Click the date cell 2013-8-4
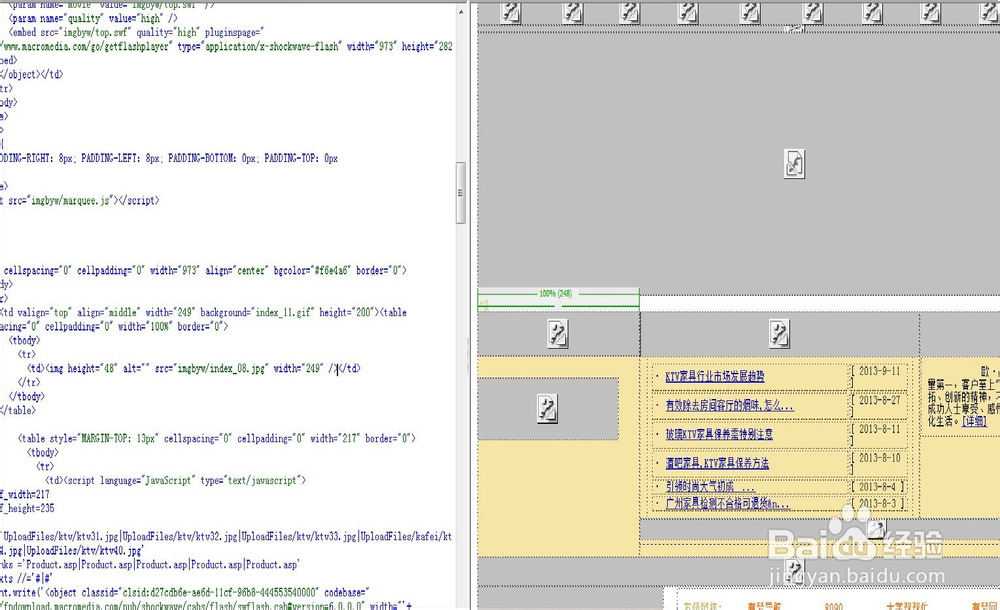 pyautogui.click(x=877, y=486)
